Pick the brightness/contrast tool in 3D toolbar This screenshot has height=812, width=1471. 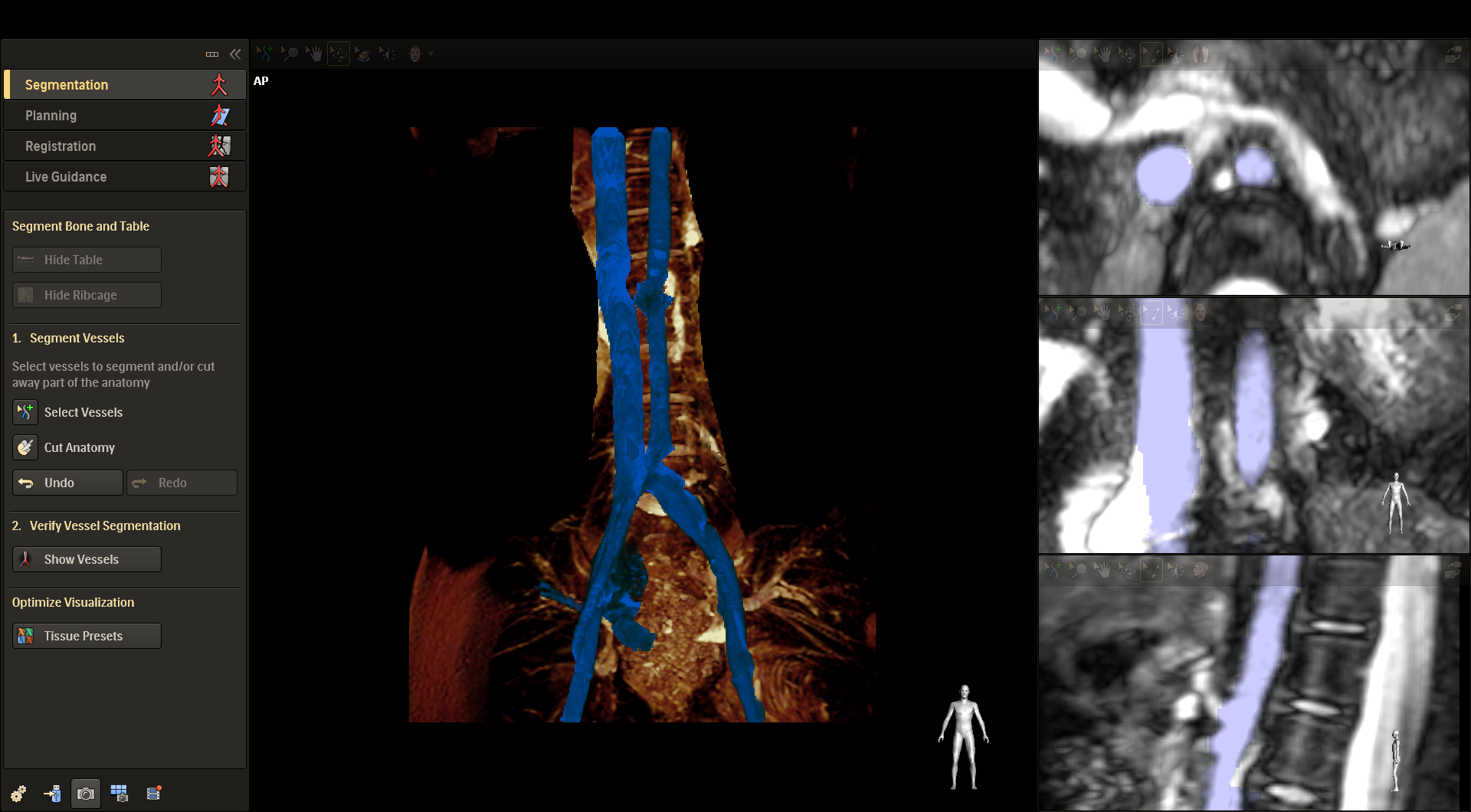[x=388, y=54]
